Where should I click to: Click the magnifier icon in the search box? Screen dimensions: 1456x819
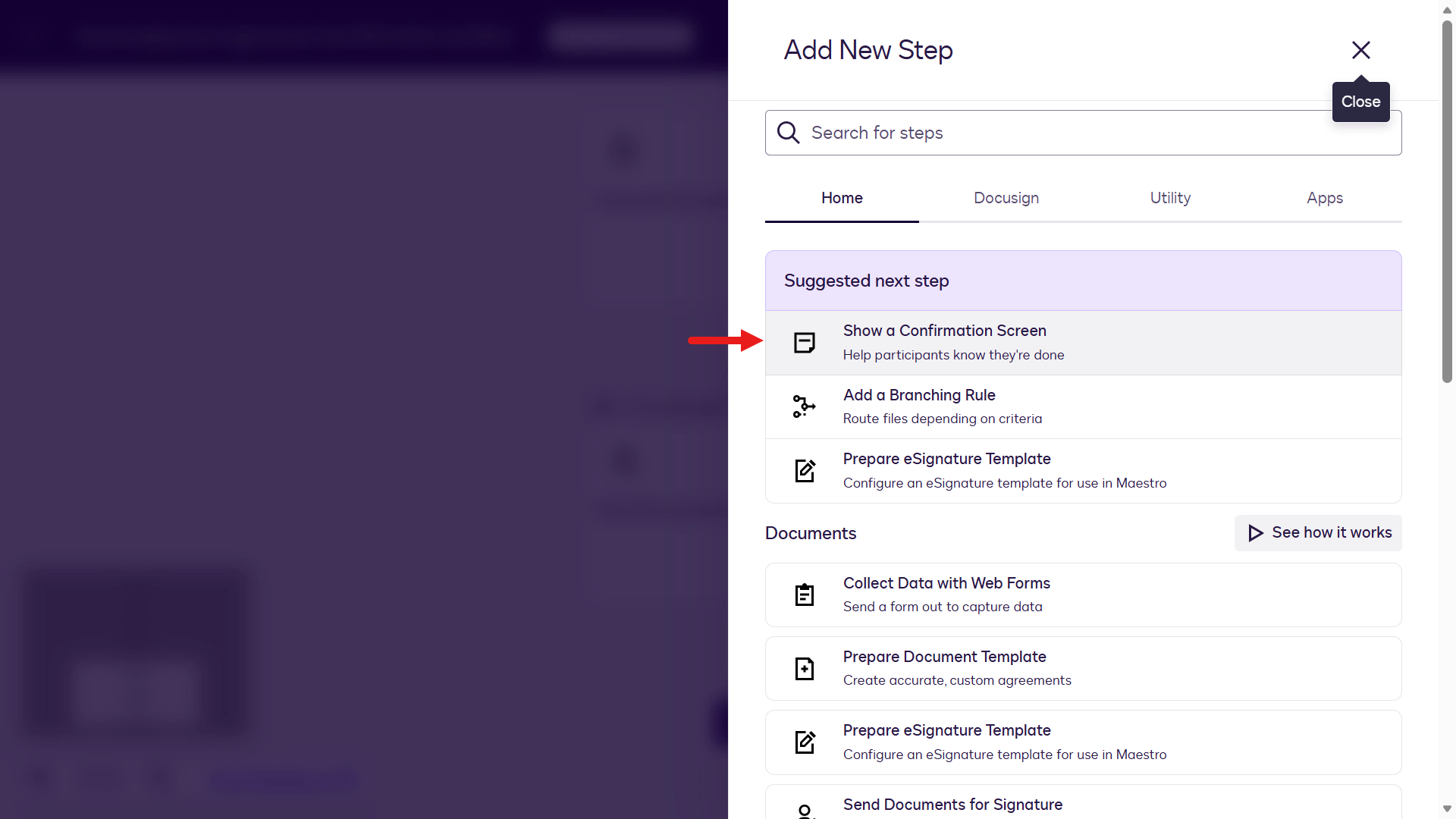point(789,133)
